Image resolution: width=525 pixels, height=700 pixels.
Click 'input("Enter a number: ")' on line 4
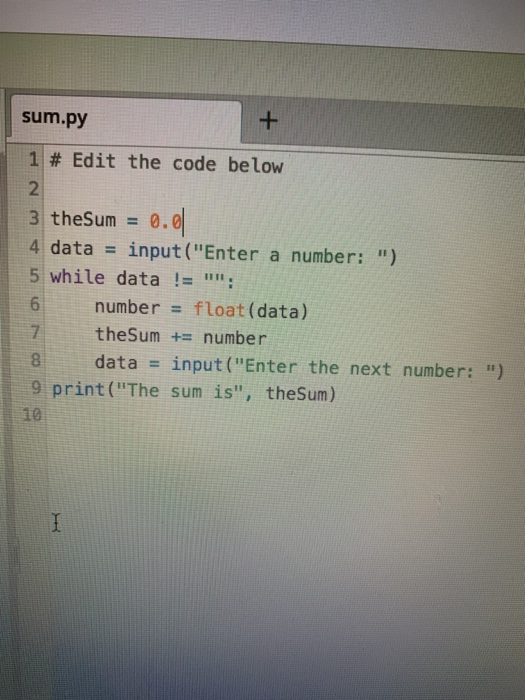point(262,254)
